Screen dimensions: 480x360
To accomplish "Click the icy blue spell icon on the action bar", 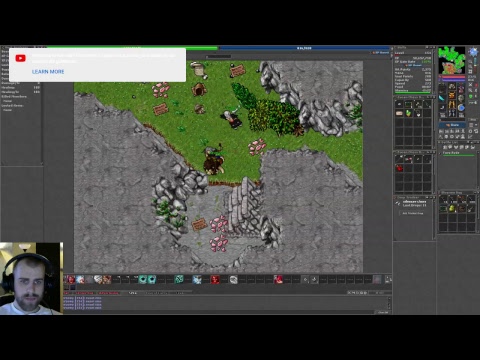I will (197, 279).
